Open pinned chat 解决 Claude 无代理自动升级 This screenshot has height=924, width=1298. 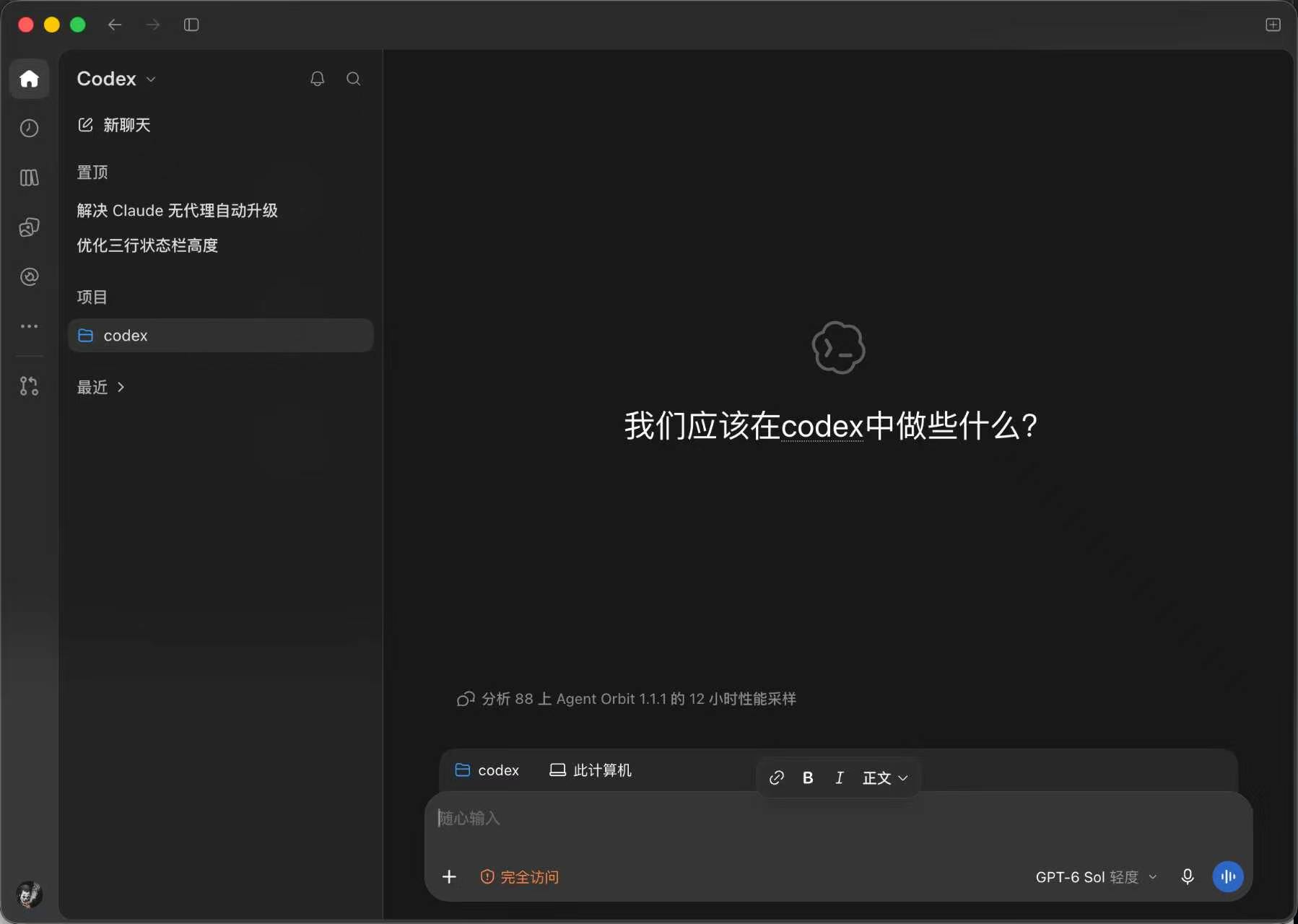click(x=178, y=211)
